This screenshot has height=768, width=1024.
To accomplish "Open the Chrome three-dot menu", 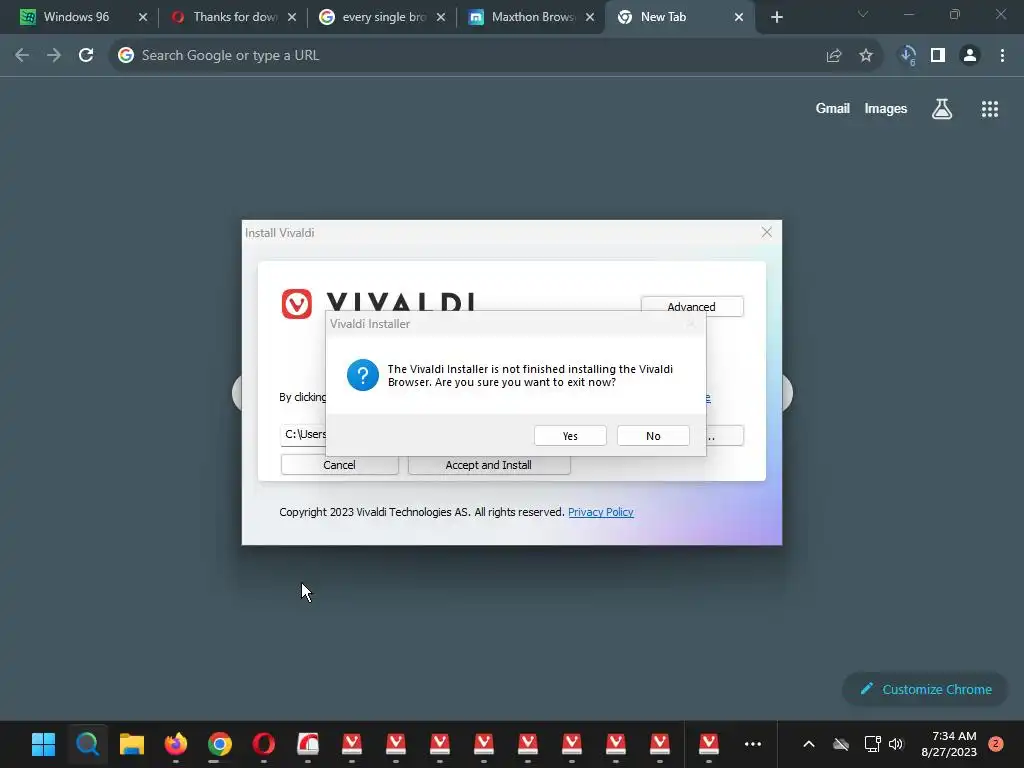I will pos(1002,56).
